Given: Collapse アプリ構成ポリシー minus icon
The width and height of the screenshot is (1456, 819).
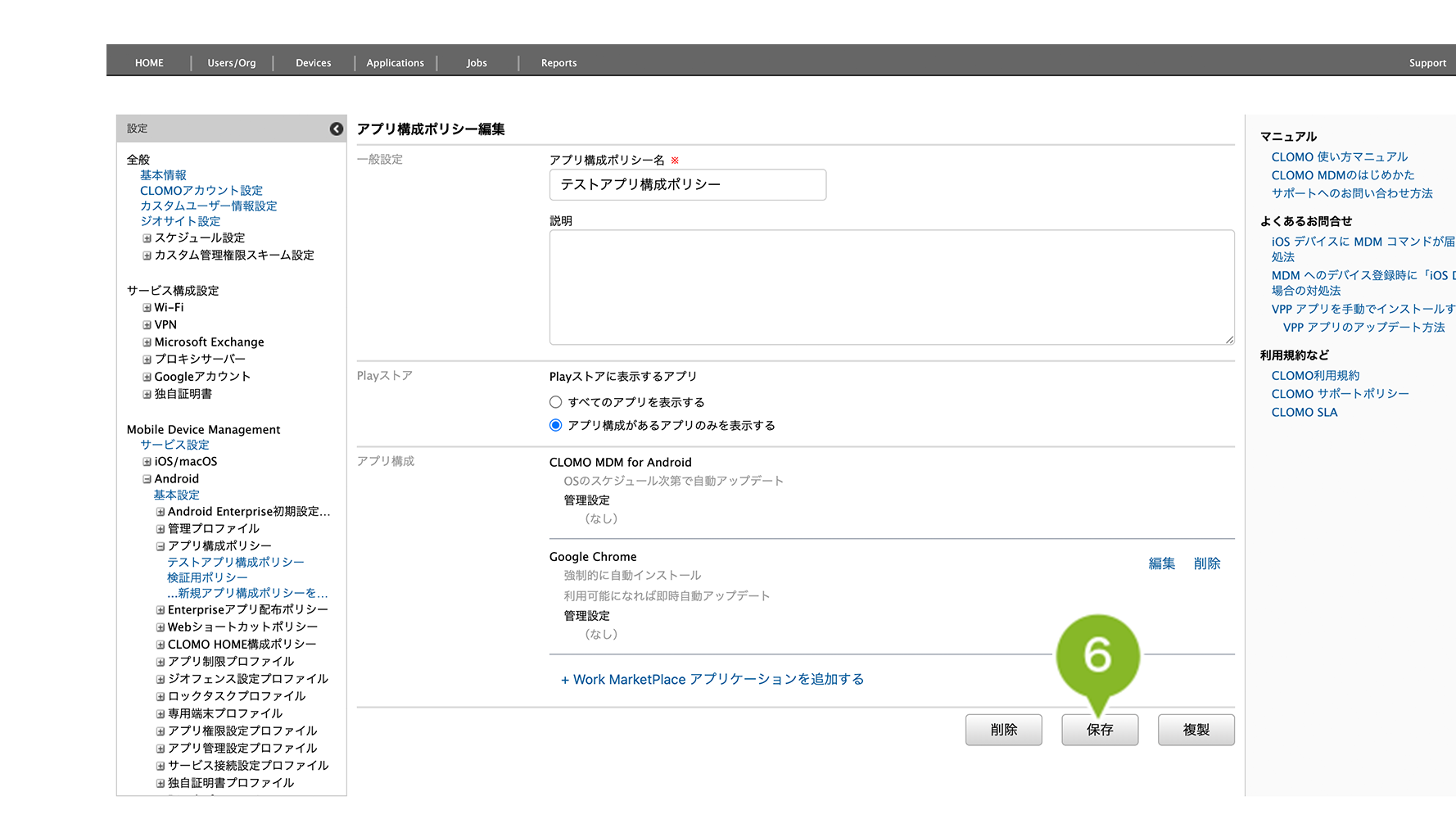Looking at the screenshot, I should pos(161,546).
